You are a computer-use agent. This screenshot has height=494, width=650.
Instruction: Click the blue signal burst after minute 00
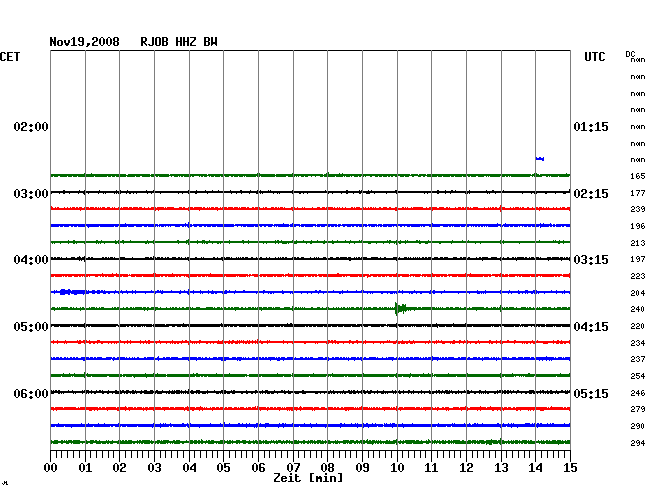[x=73, y=292]
